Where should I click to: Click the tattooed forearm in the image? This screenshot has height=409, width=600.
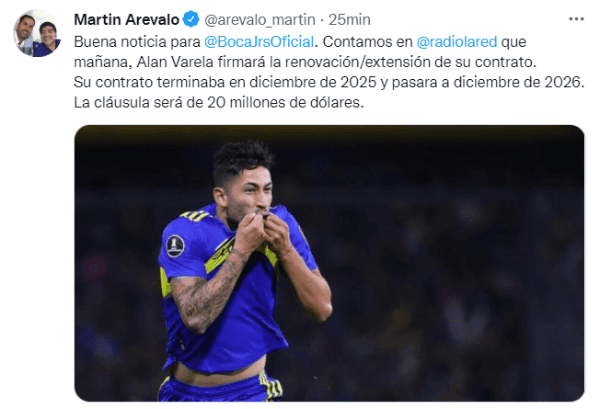[x=205, y=293]
